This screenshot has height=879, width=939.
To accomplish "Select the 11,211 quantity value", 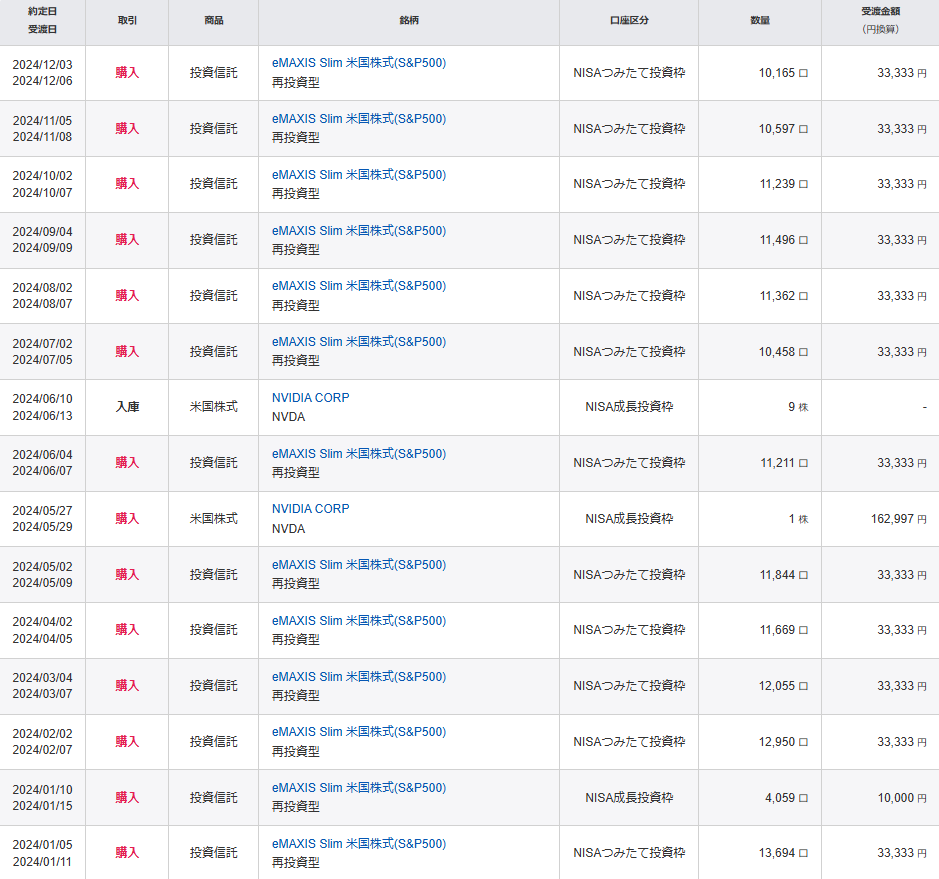I will coord(777,463).
